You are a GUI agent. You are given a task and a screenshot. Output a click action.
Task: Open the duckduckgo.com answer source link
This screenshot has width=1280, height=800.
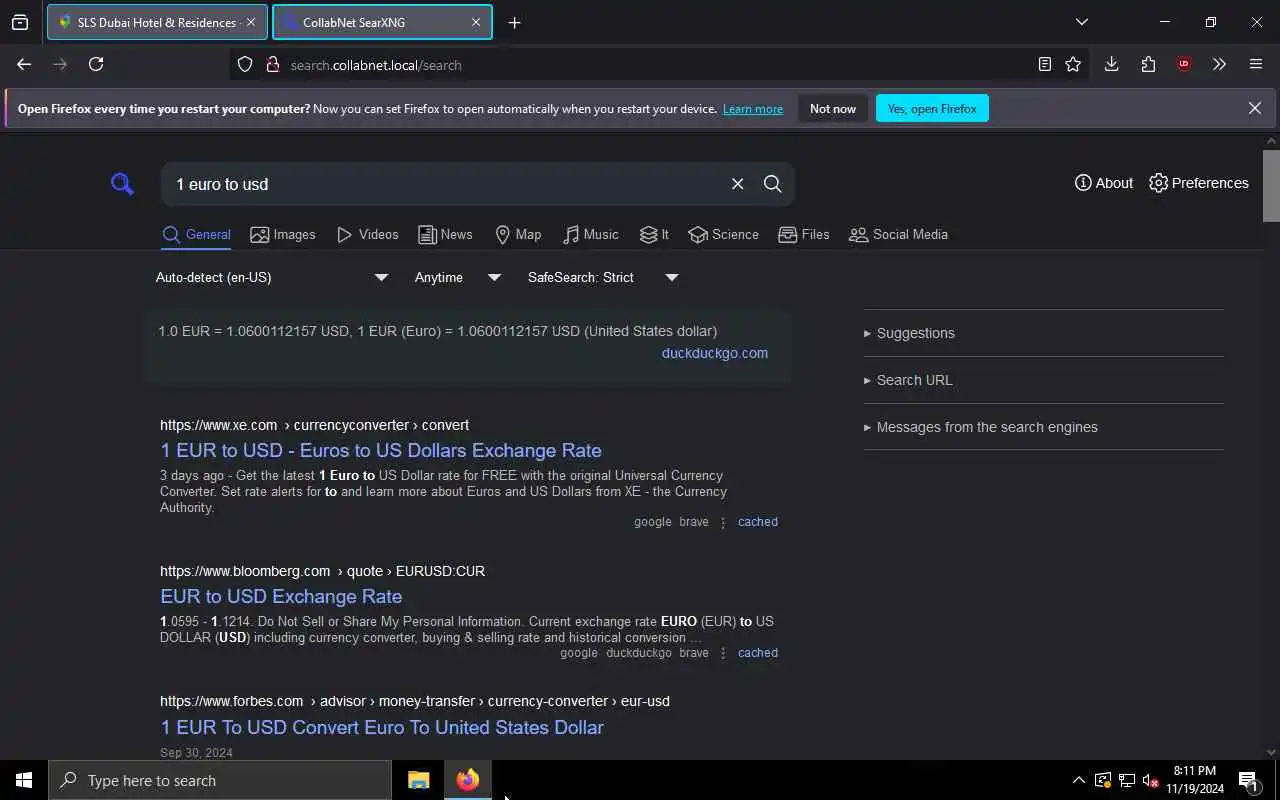pyautogui.click(x=715, y=353)
